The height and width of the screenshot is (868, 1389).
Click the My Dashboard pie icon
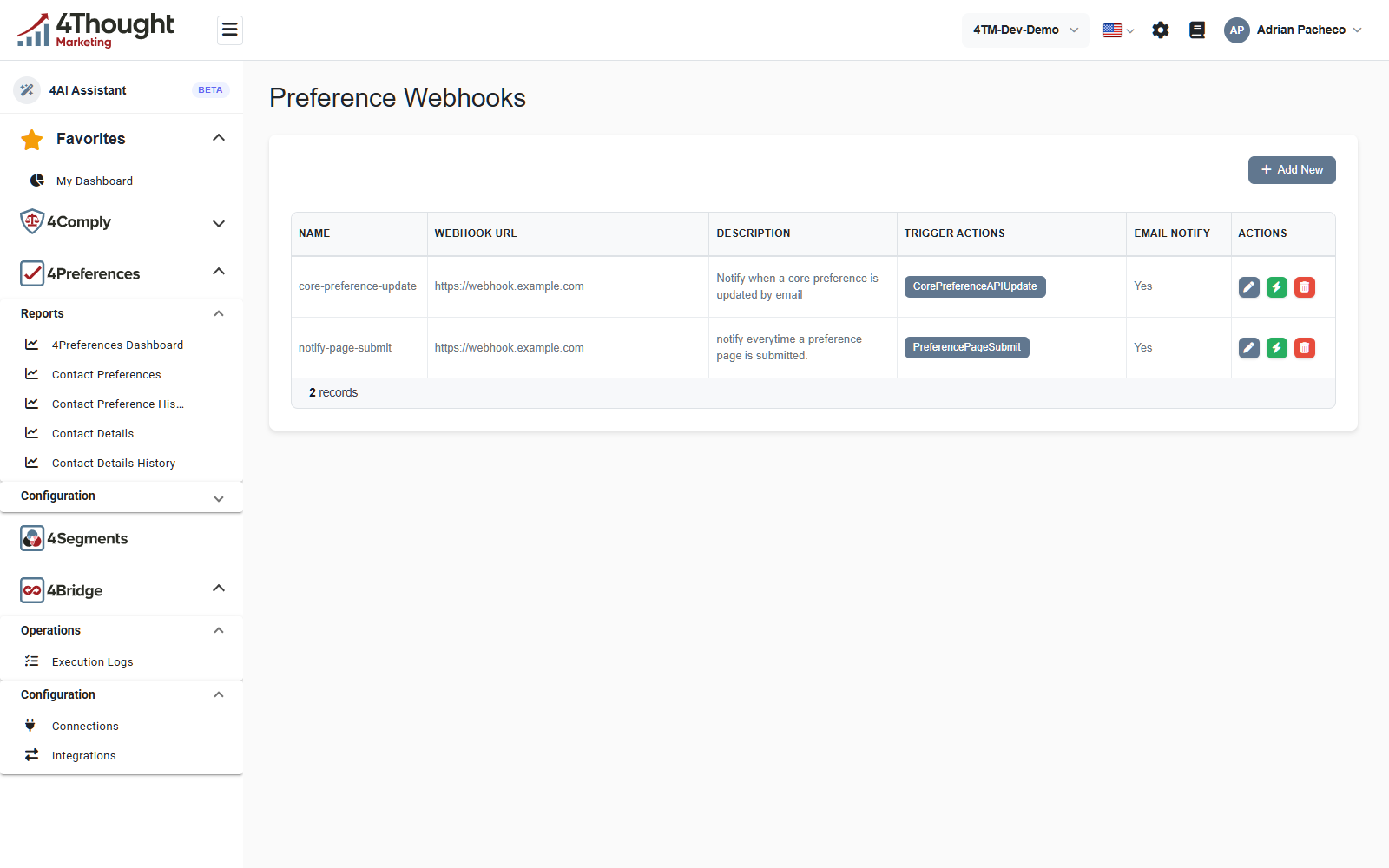[x=37, y=181]
